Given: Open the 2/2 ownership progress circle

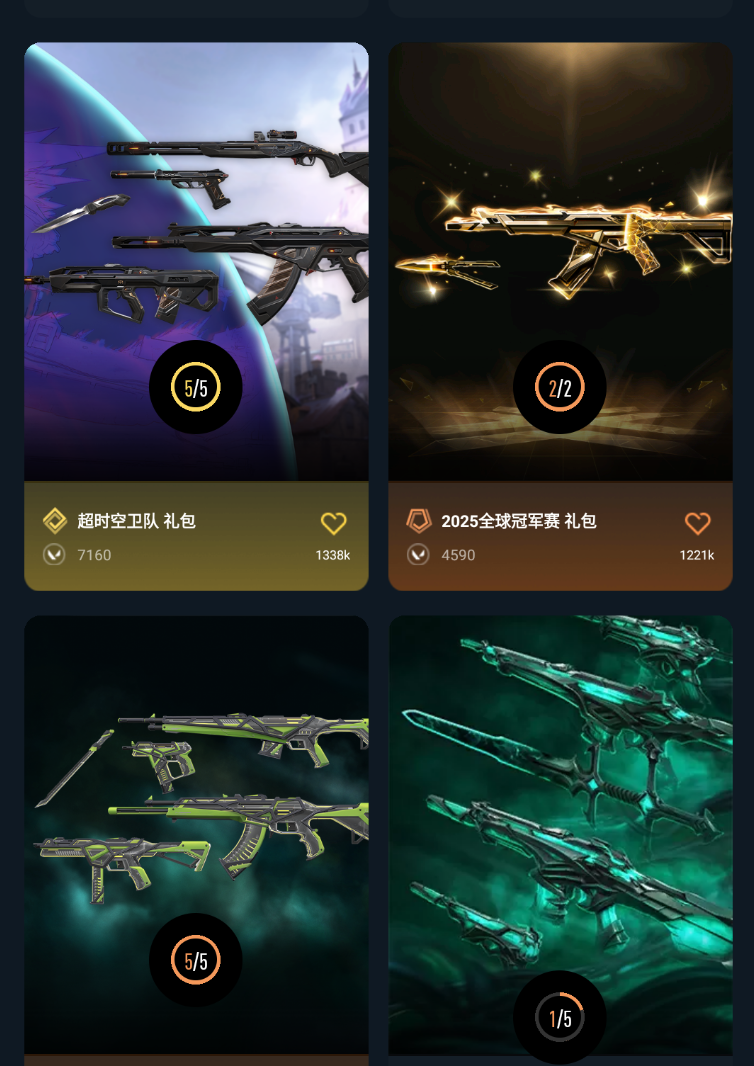Looking at the screenshot, I should [x=560, y=388].
